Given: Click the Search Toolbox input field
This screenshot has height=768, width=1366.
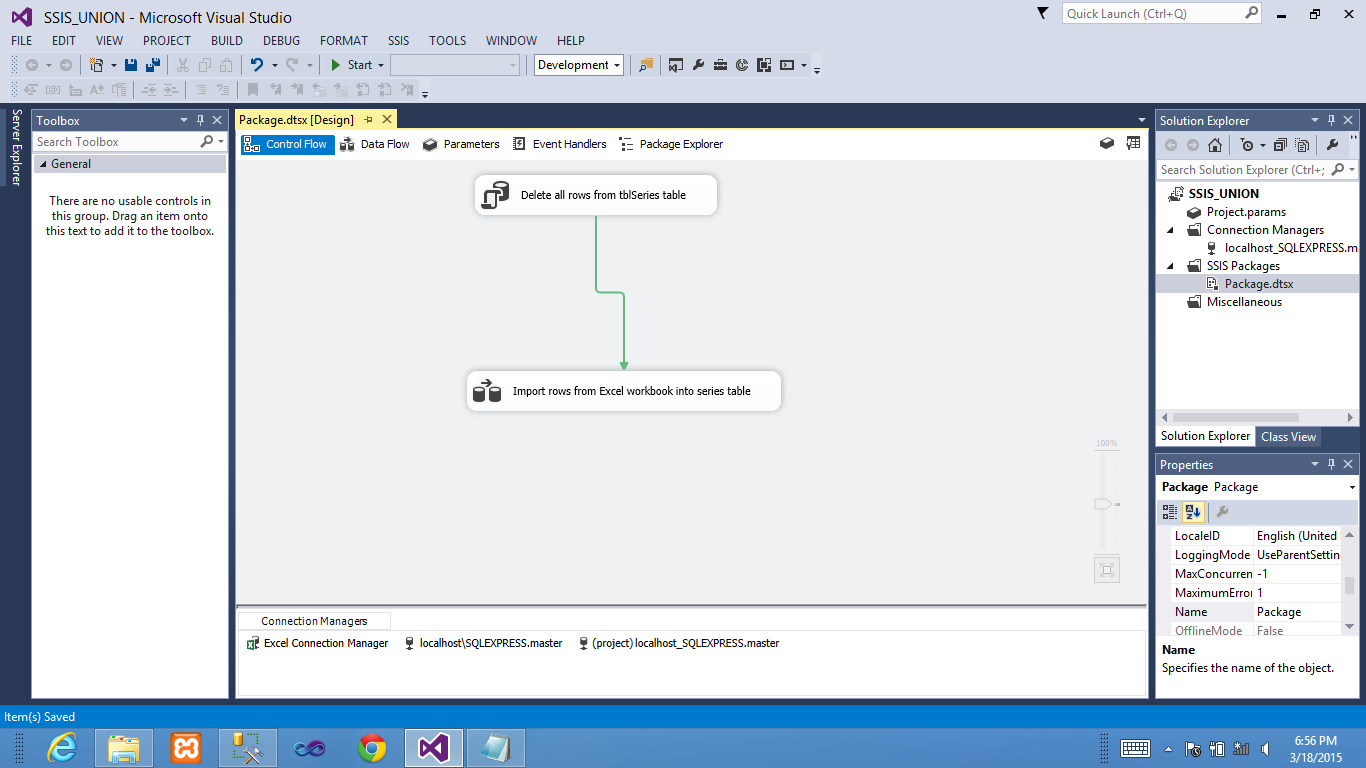Looking at the screenshot, I should point(116,142).
